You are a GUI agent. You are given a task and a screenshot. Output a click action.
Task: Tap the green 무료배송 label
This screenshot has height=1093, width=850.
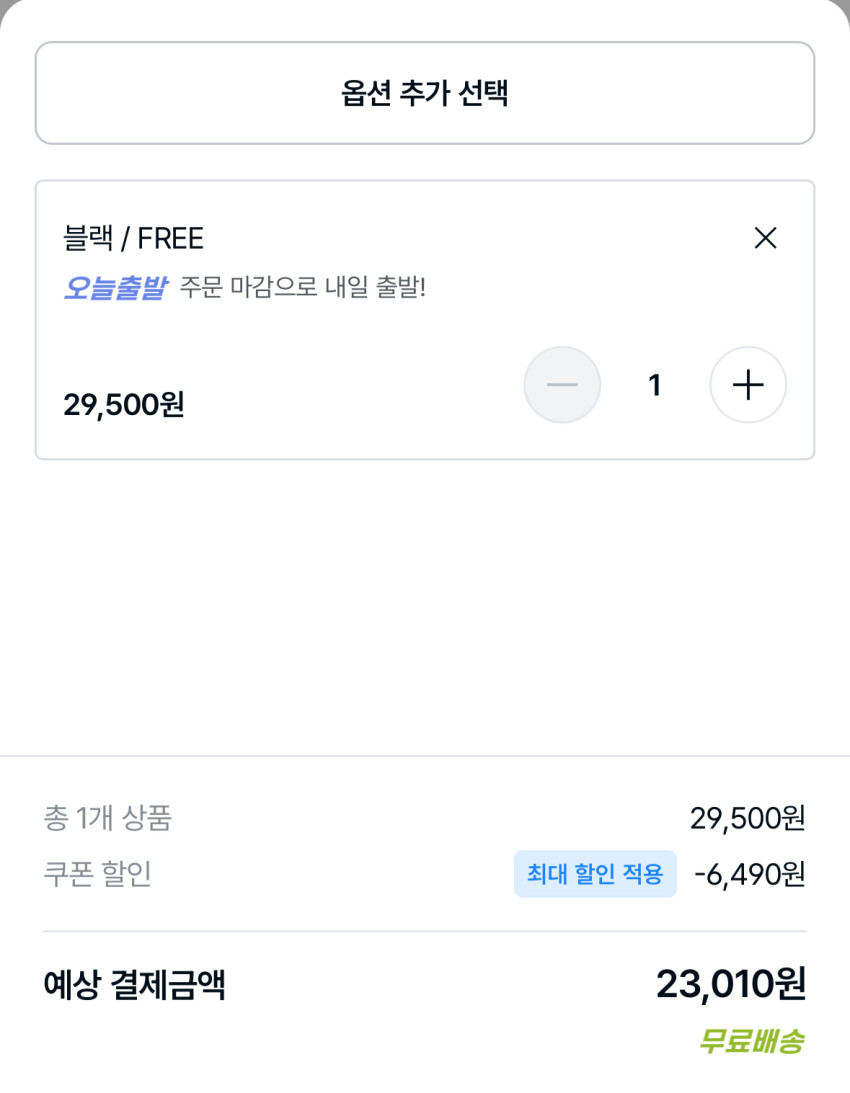751,1042
